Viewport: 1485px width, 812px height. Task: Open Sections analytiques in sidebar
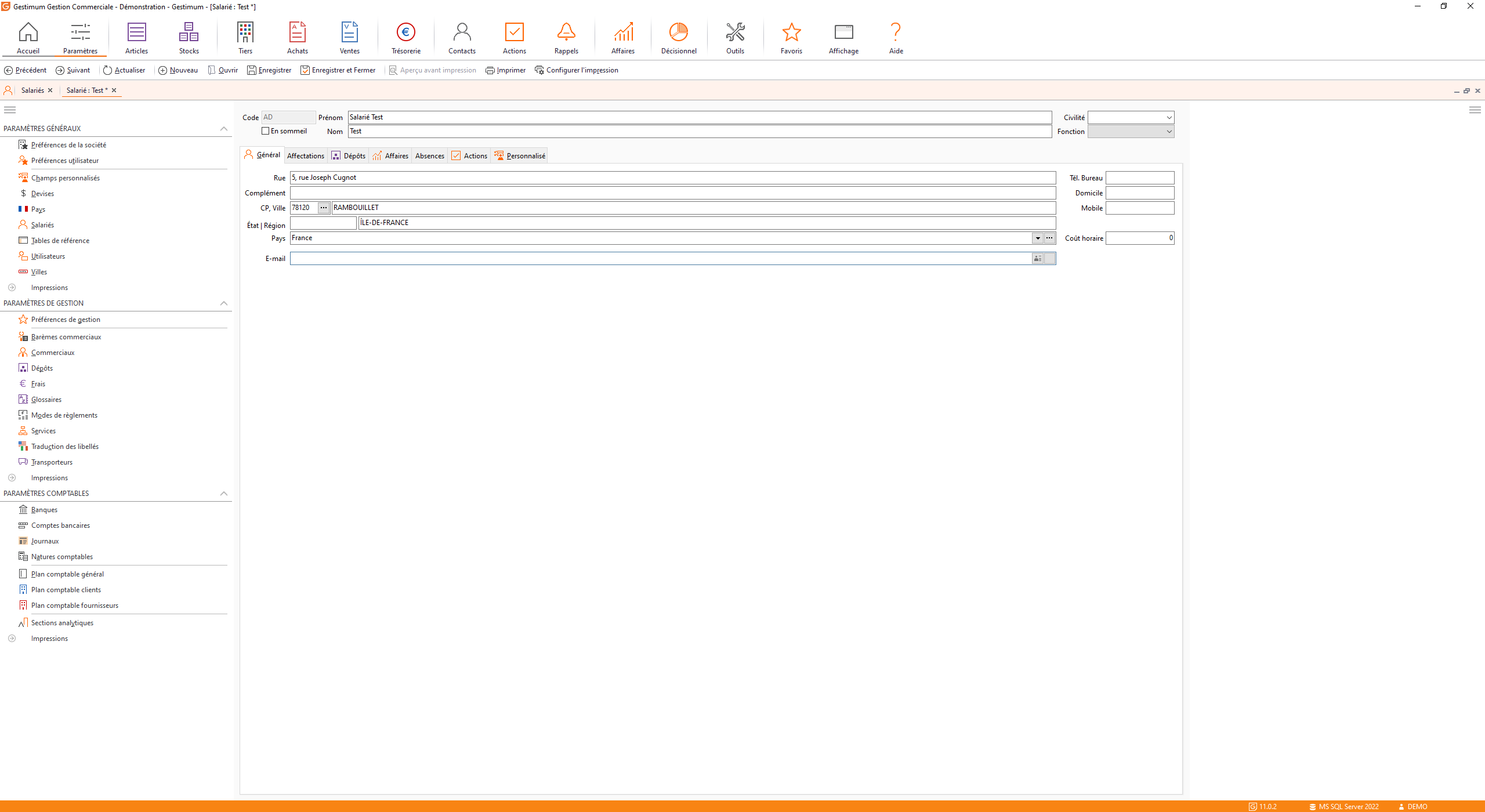(x=62, y=623)
